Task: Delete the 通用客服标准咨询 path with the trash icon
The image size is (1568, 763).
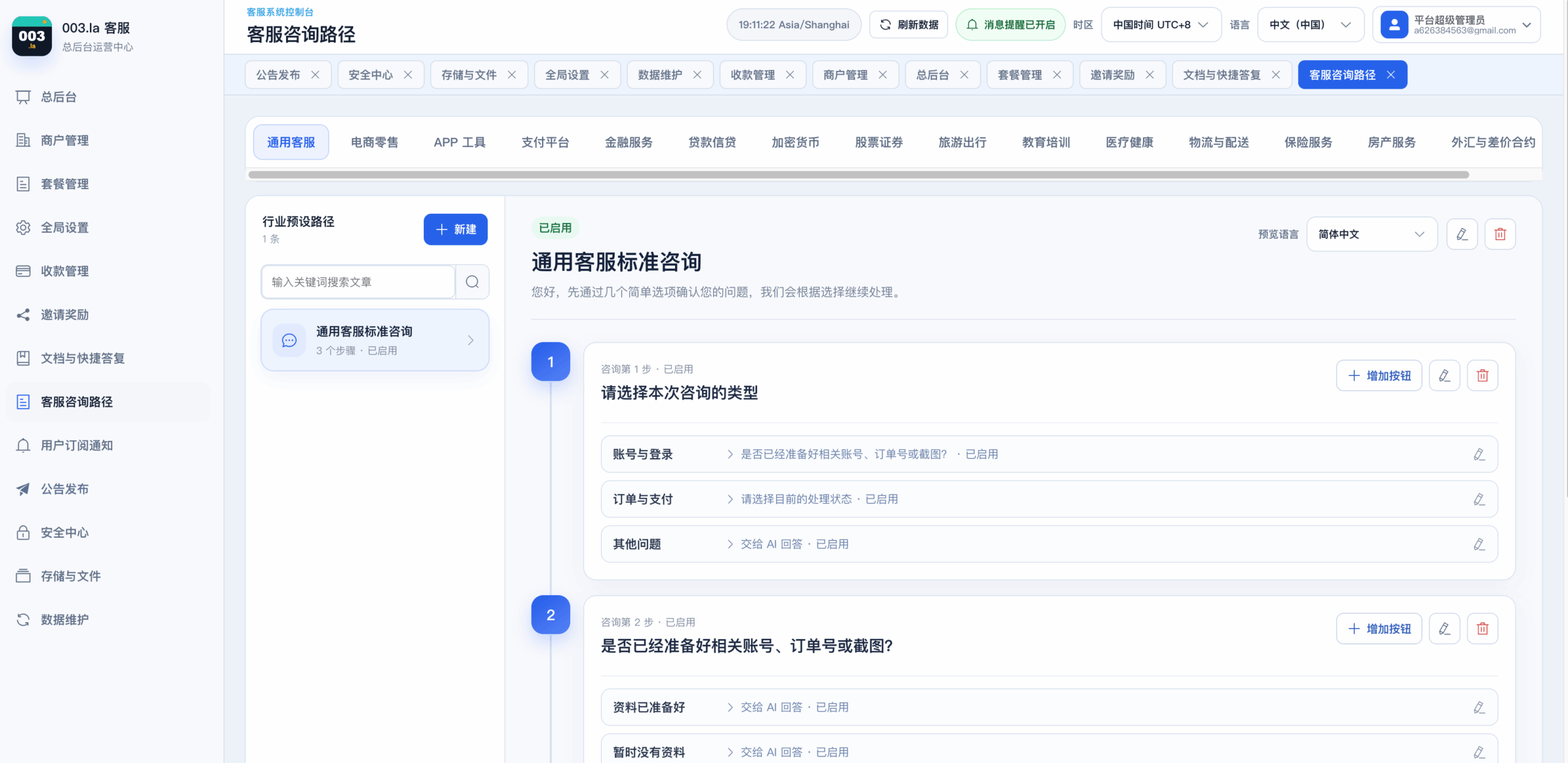Action: coord(1500,234)
